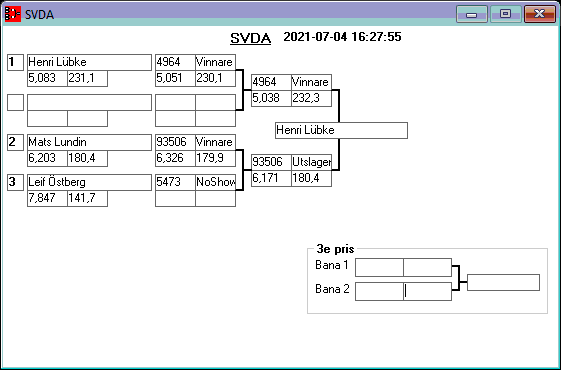The image size is (561, 370).
Task: Maximize the SVDA window
Action: click(505, 14)
